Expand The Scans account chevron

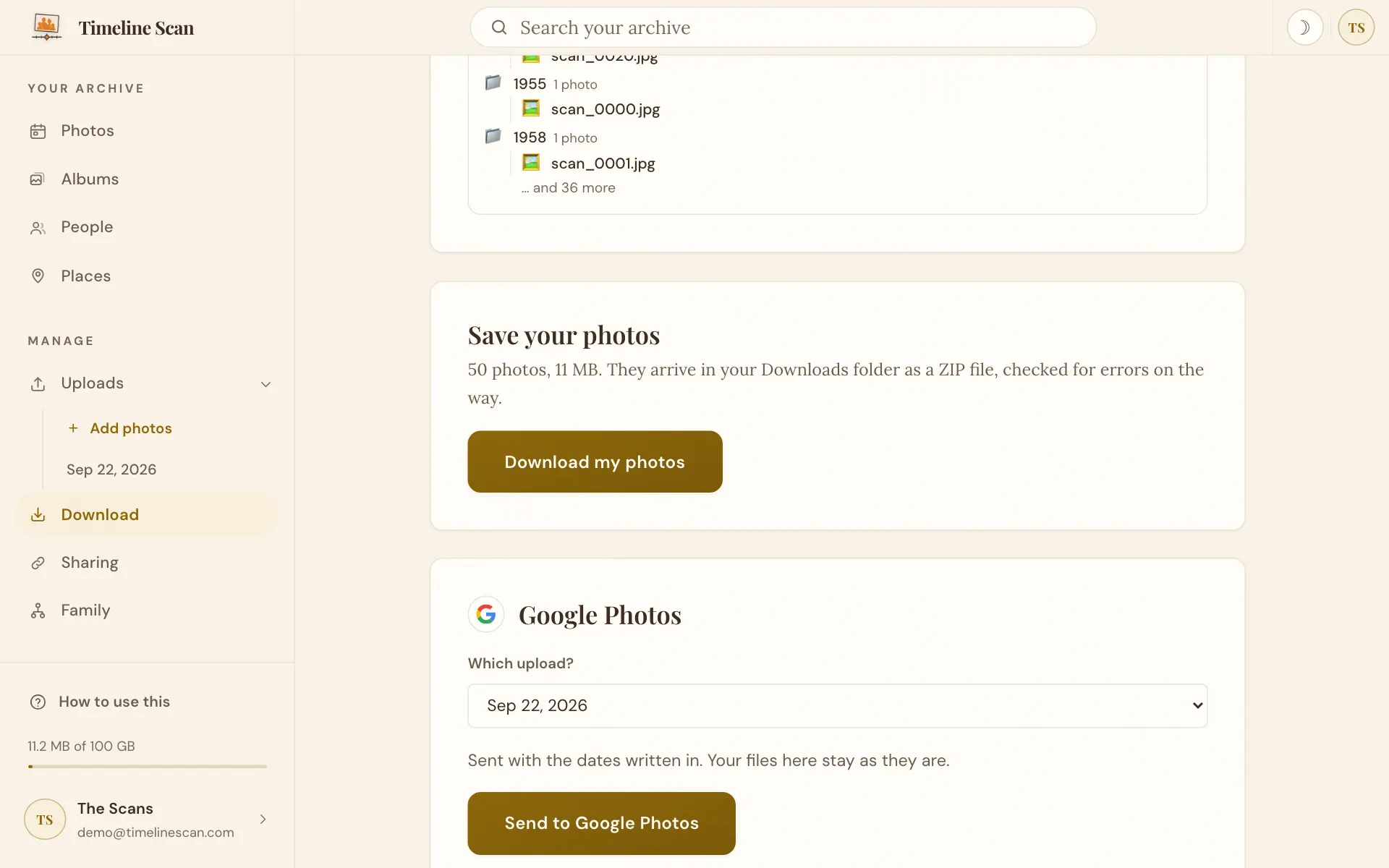click(263, 820)
